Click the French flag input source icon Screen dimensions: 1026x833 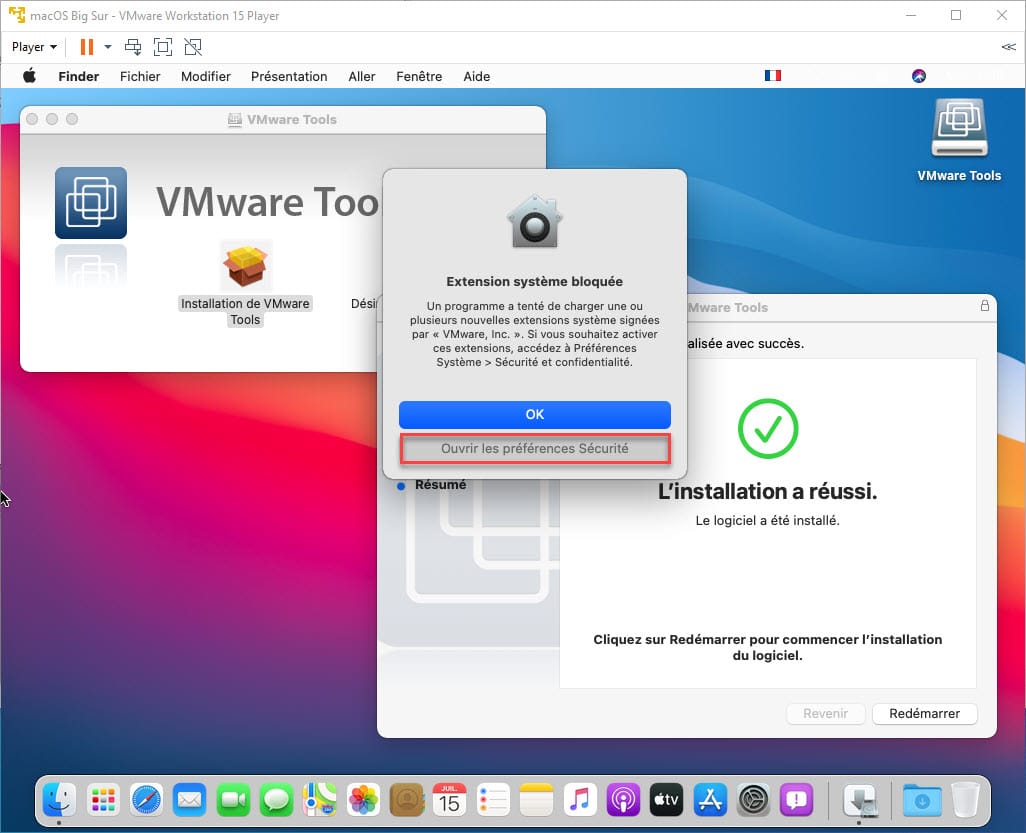773,76
